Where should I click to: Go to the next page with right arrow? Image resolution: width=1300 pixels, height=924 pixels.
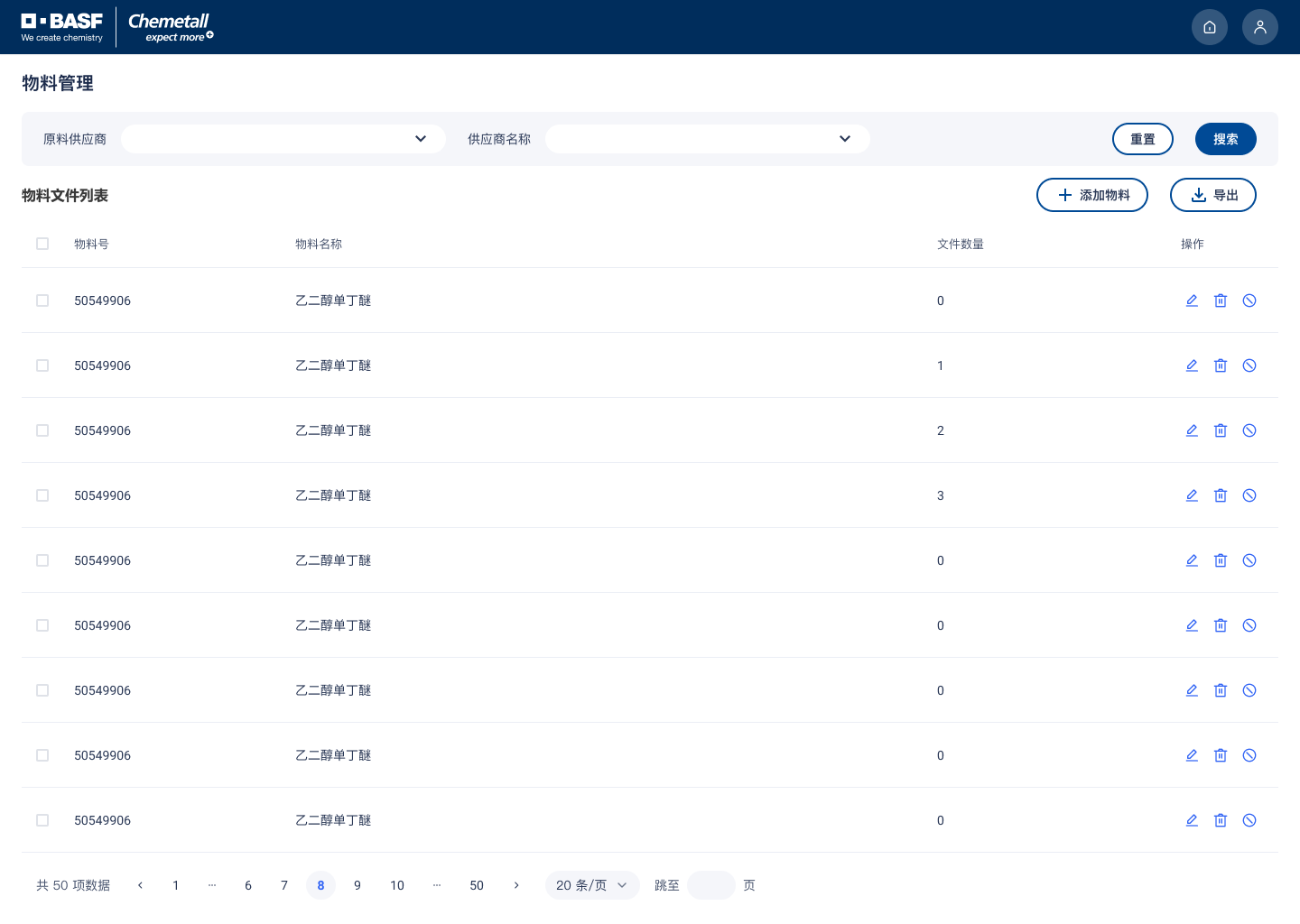coord(516,885)
